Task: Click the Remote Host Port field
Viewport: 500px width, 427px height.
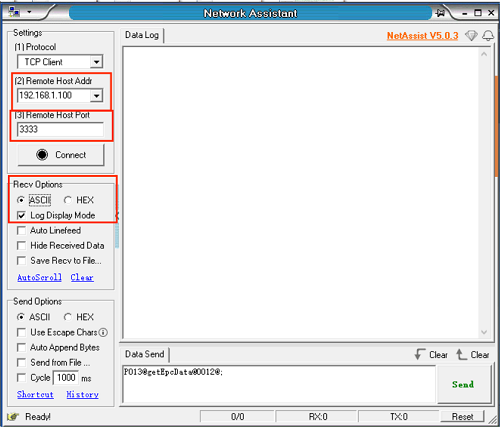Action: tap(60, 129)
